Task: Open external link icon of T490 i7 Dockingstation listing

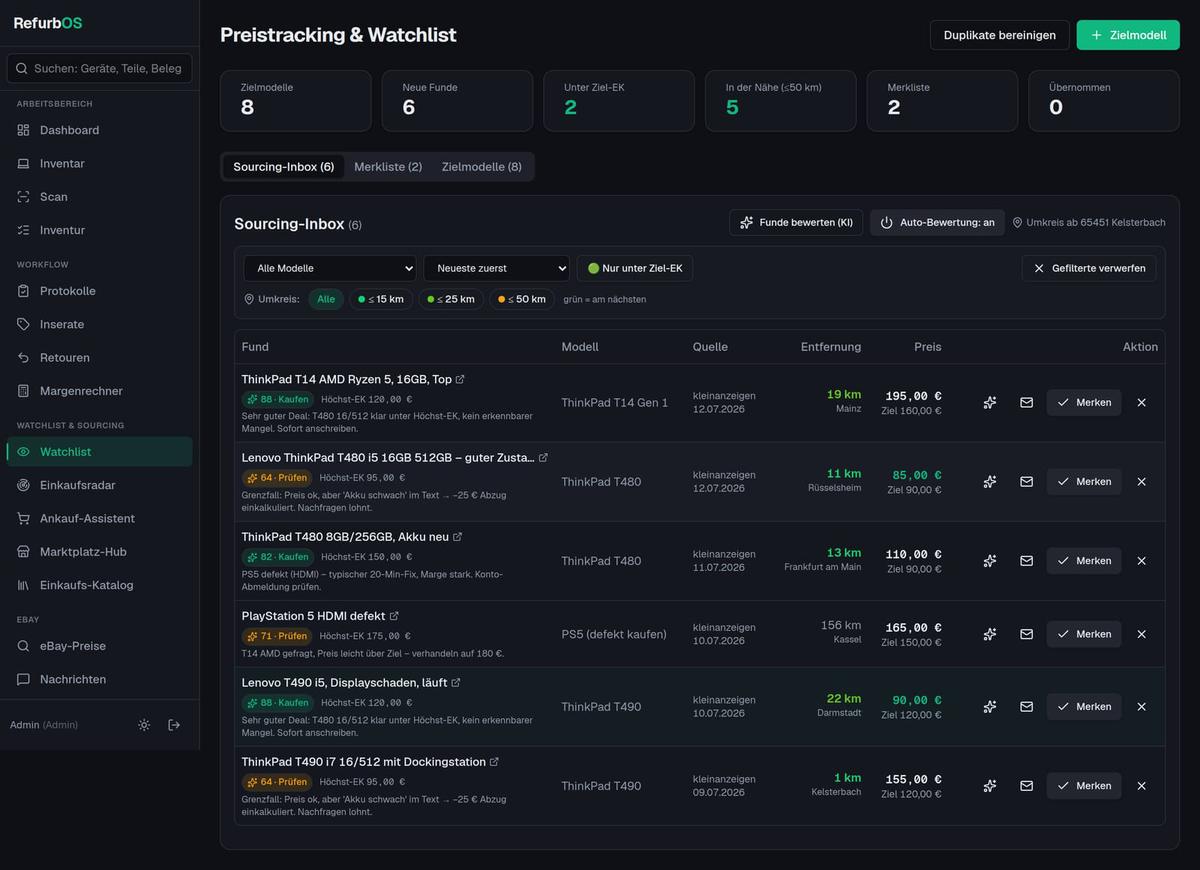Action: (x=494, y=761)
